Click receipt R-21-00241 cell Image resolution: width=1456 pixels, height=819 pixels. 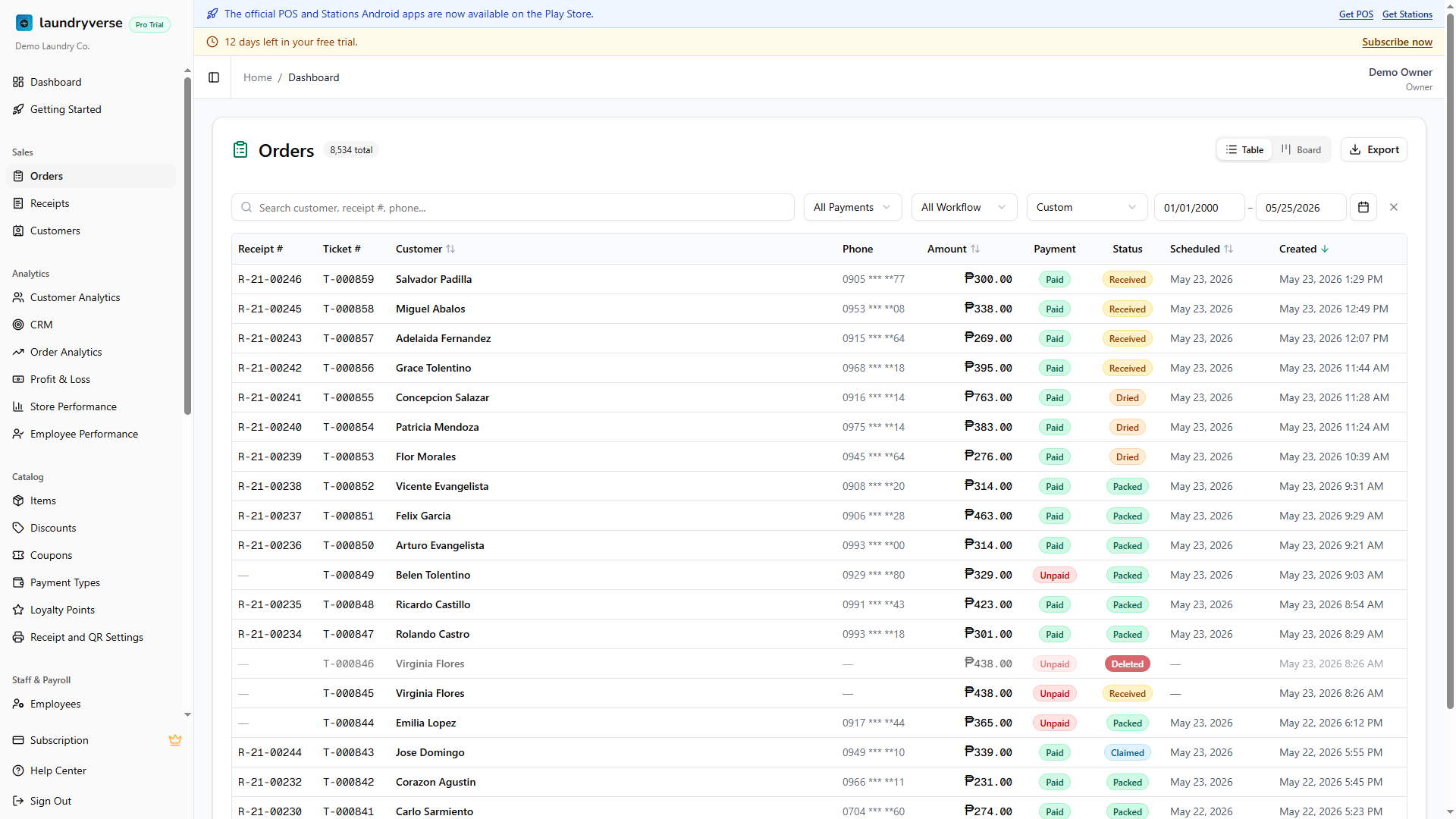point(269,397)
